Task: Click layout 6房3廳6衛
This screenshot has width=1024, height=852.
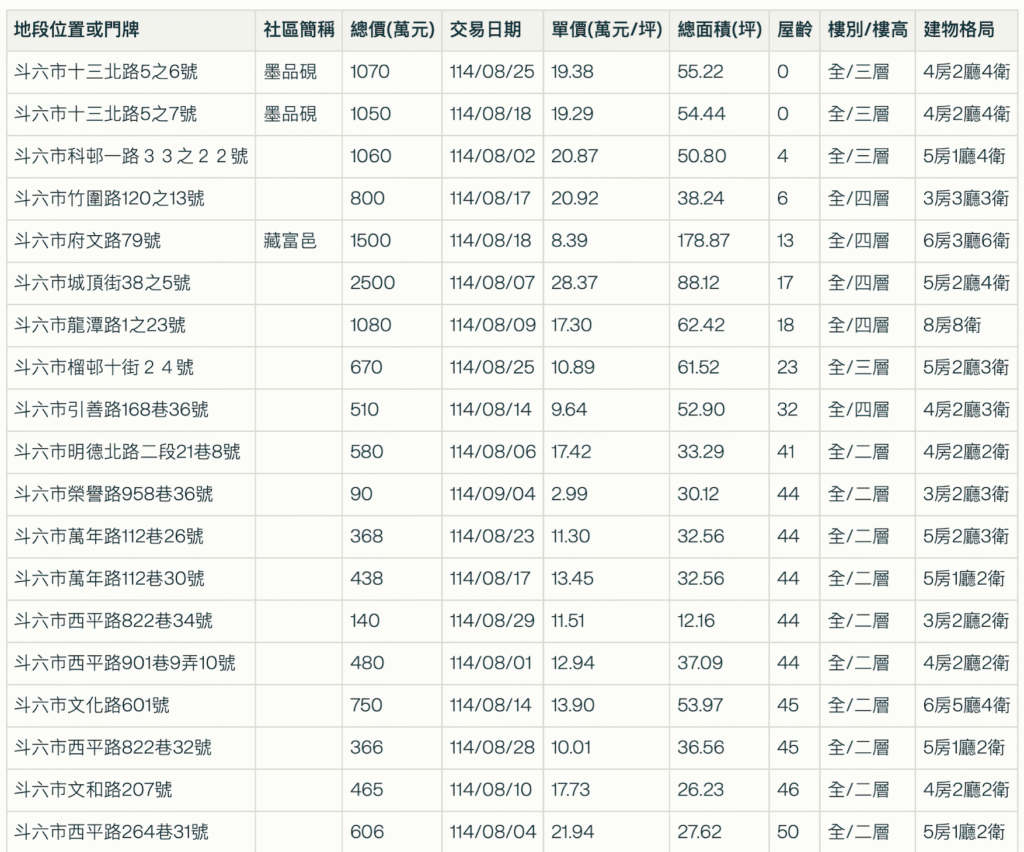Action: pyautogui.click(x=967, y=241)
